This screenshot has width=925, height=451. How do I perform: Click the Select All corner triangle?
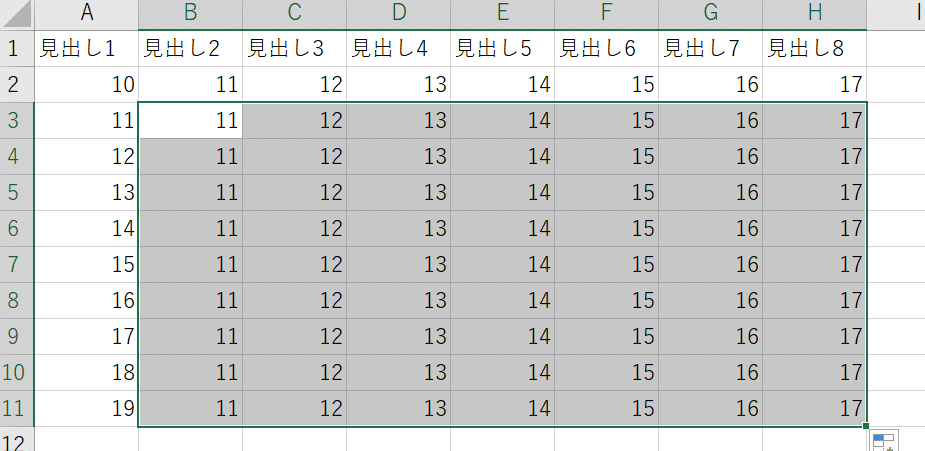pyautogui.click(x=17, y=15)
